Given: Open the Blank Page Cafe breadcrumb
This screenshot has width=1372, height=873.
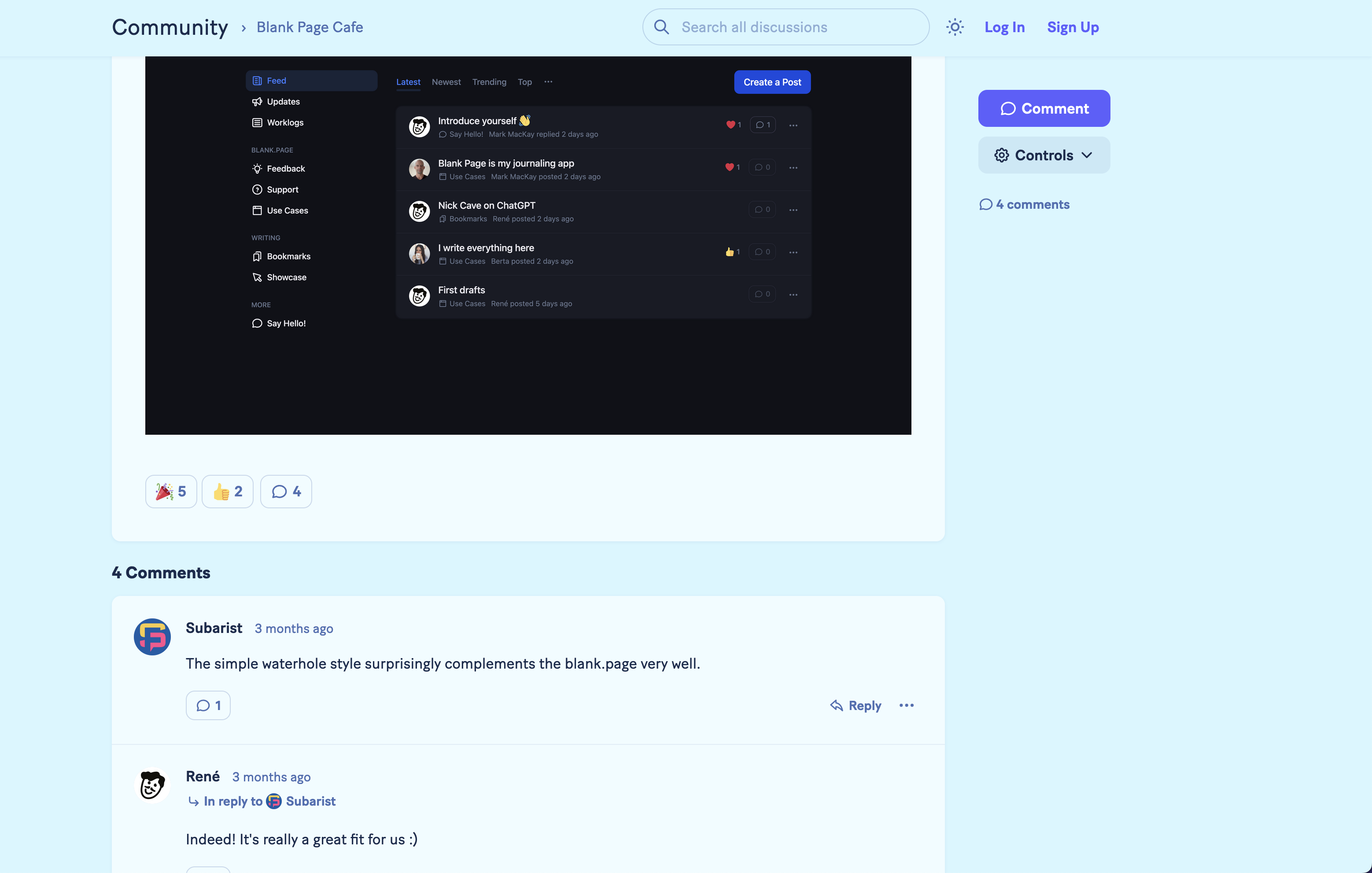Looking at the screenshot, I should [310, 27].
